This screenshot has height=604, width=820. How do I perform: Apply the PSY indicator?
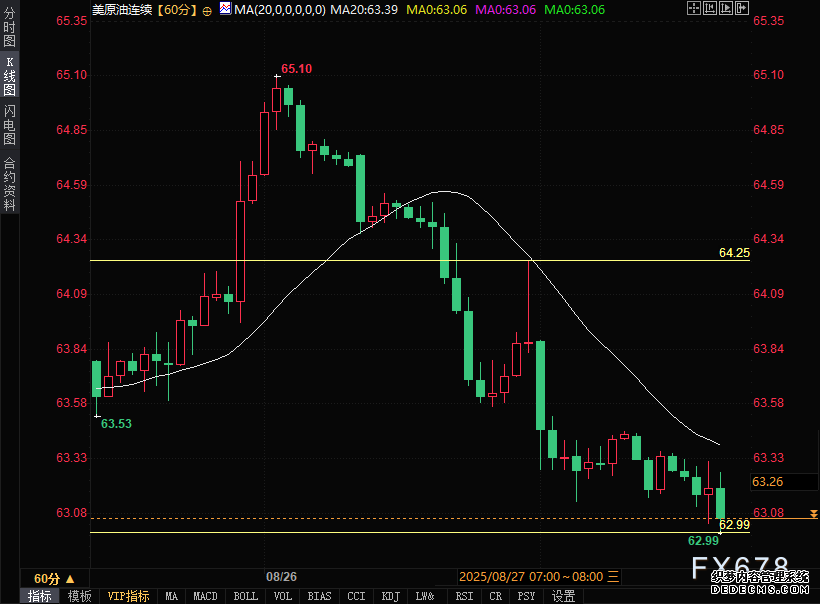click(526, 596)
